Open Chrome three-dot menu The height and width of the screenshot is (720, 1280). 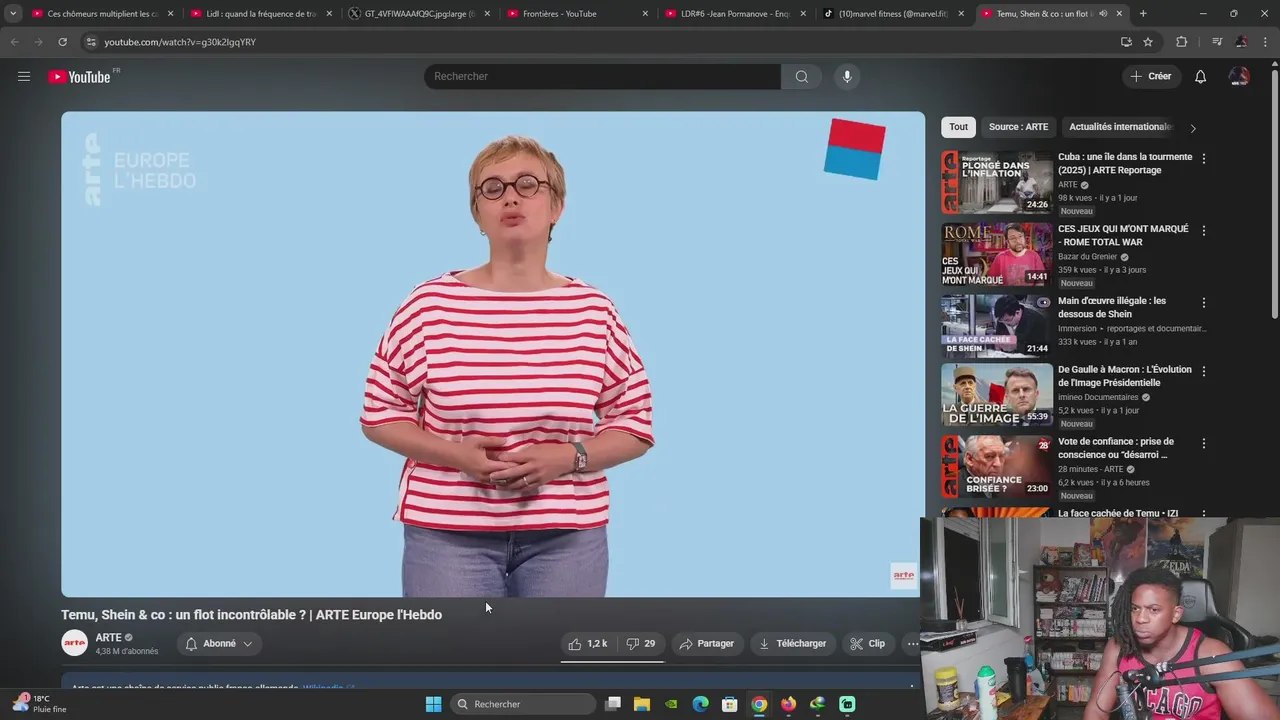[1266, 42]
